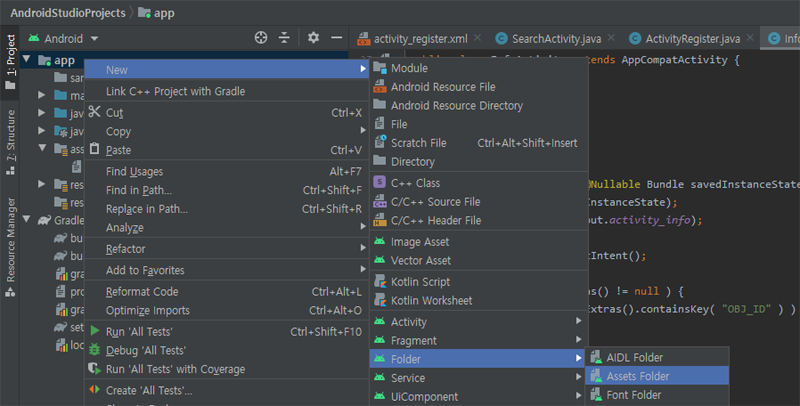This screenshot has width=800, height=406.
Task: Collapse the app module tree node
Action: tap(27, 60)
